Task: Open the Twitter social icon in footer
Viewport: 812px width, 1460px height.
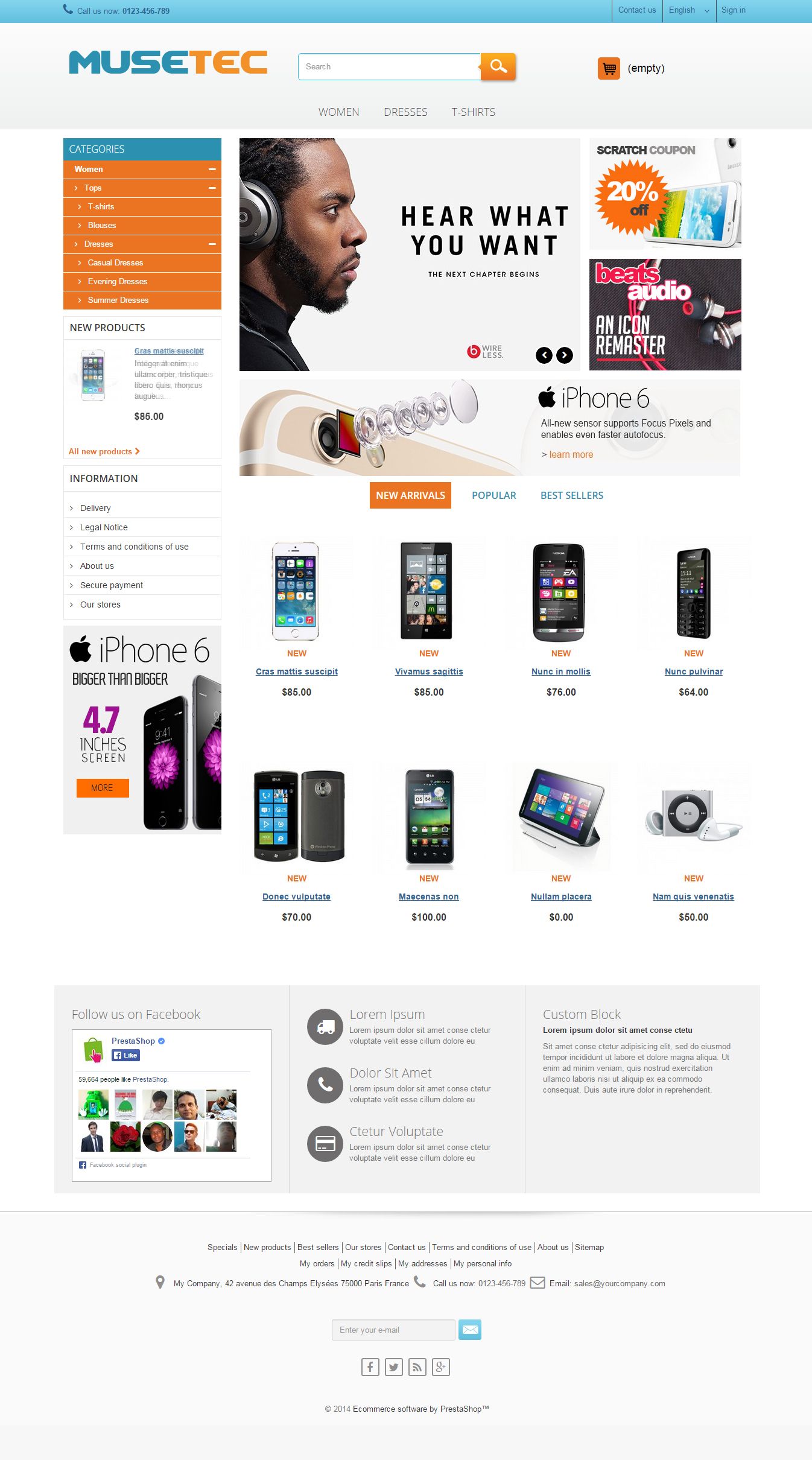Action: pyautogui.click(x=394, y=1367)
